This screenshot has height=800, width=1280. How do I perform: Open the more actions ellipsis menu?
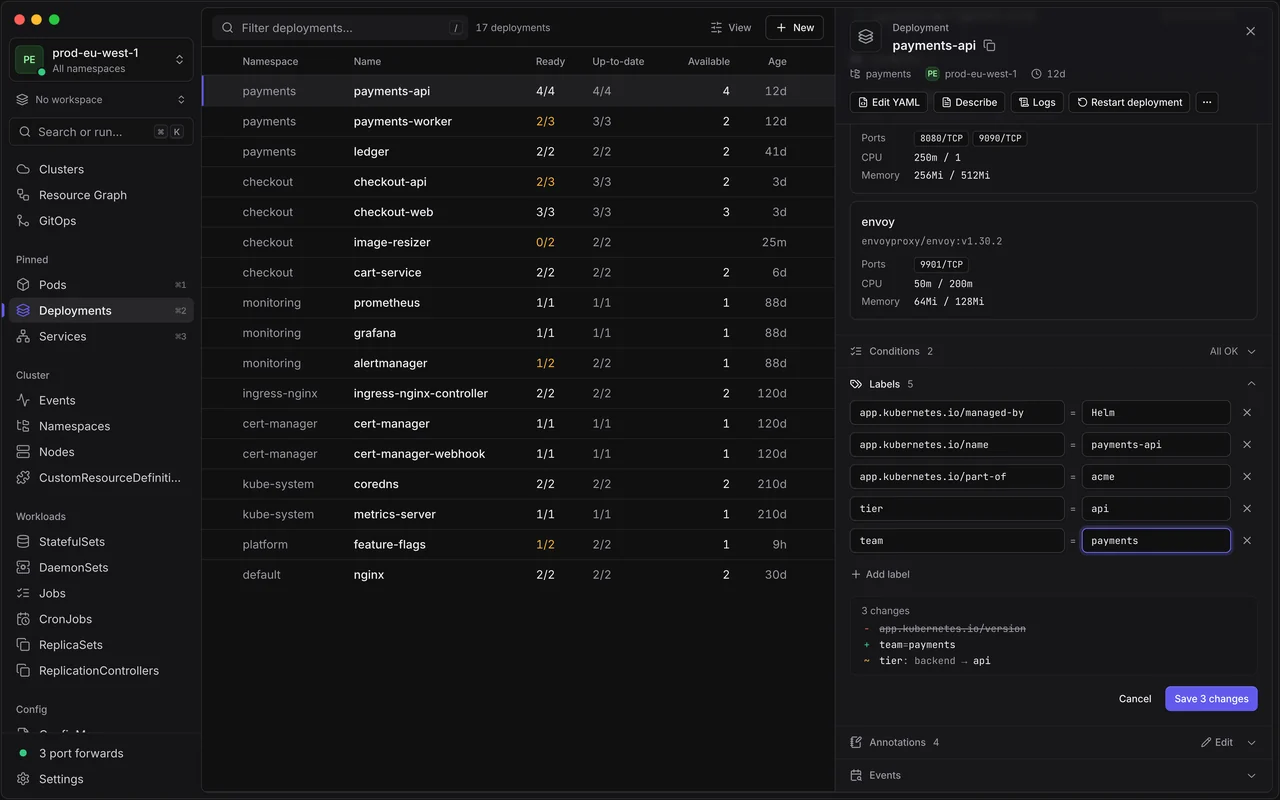[x=1207, y=102]
